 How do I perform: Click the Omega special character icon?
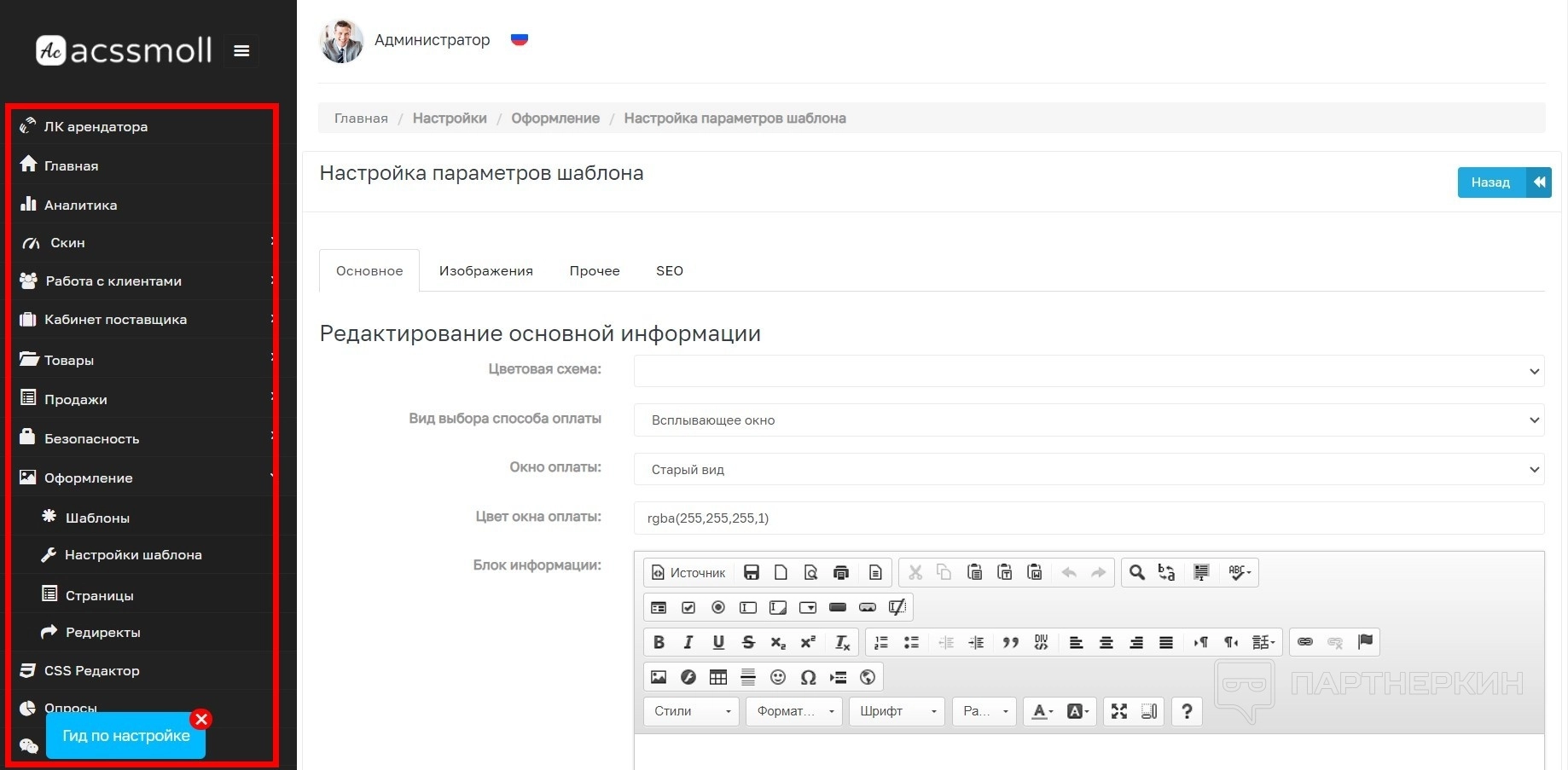(808, 677)
